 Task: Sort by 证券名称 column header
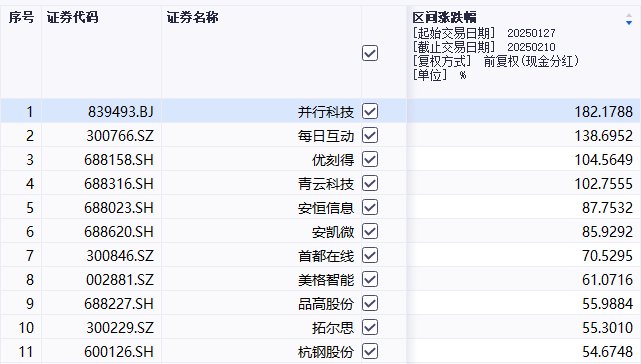coord(192,17)
